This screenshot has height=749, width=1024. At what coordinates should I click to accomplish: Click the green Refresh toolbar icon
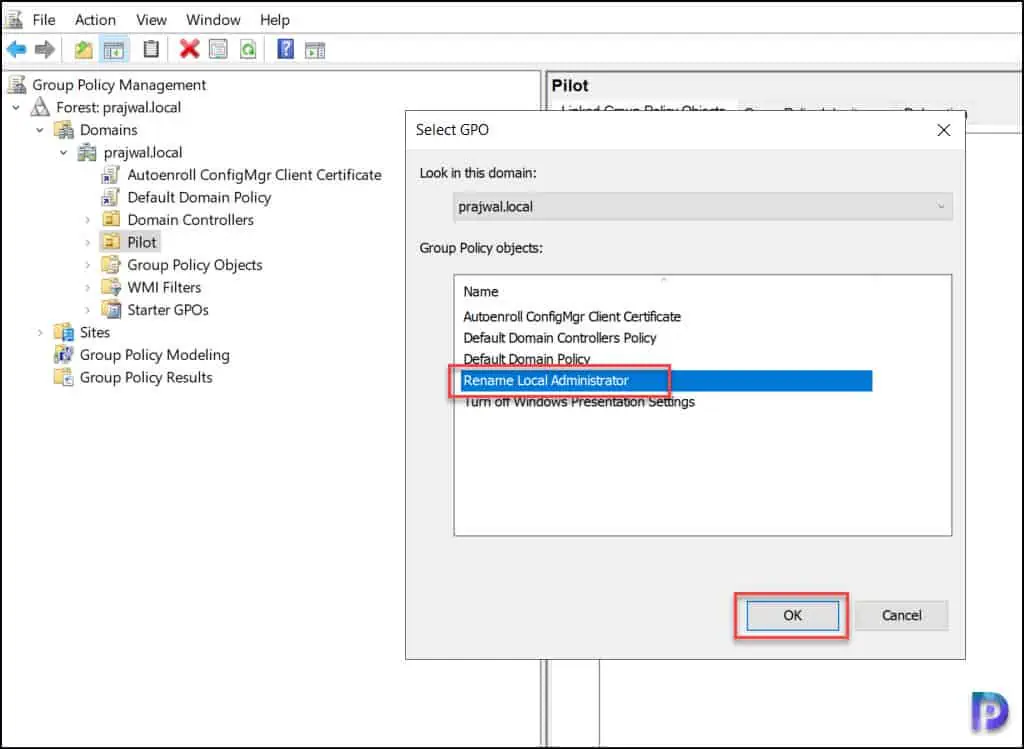click(248, 49)
